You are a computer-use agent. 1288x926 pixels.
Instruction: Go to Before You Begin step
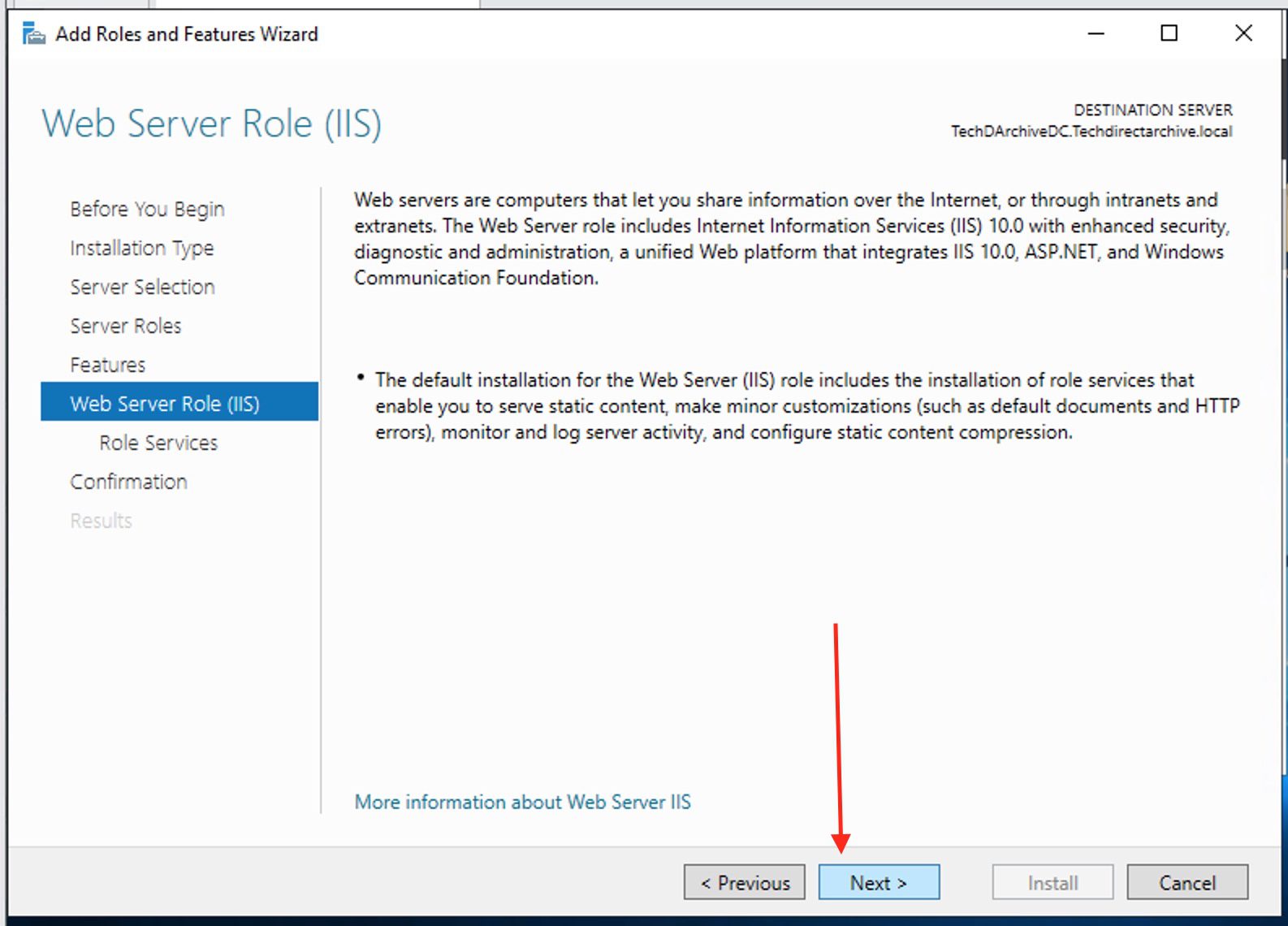pyautogui.click(x=147, y=209)
